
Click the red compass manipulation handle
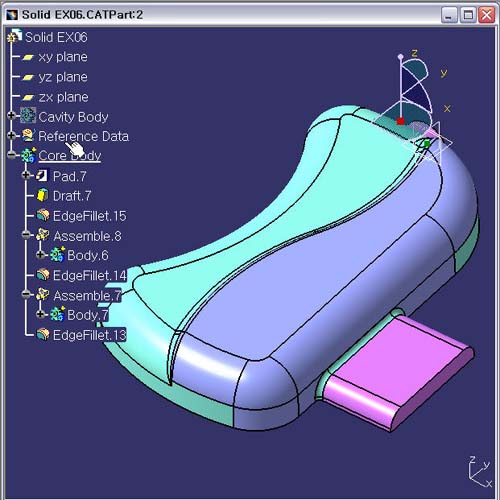[401, 121]
